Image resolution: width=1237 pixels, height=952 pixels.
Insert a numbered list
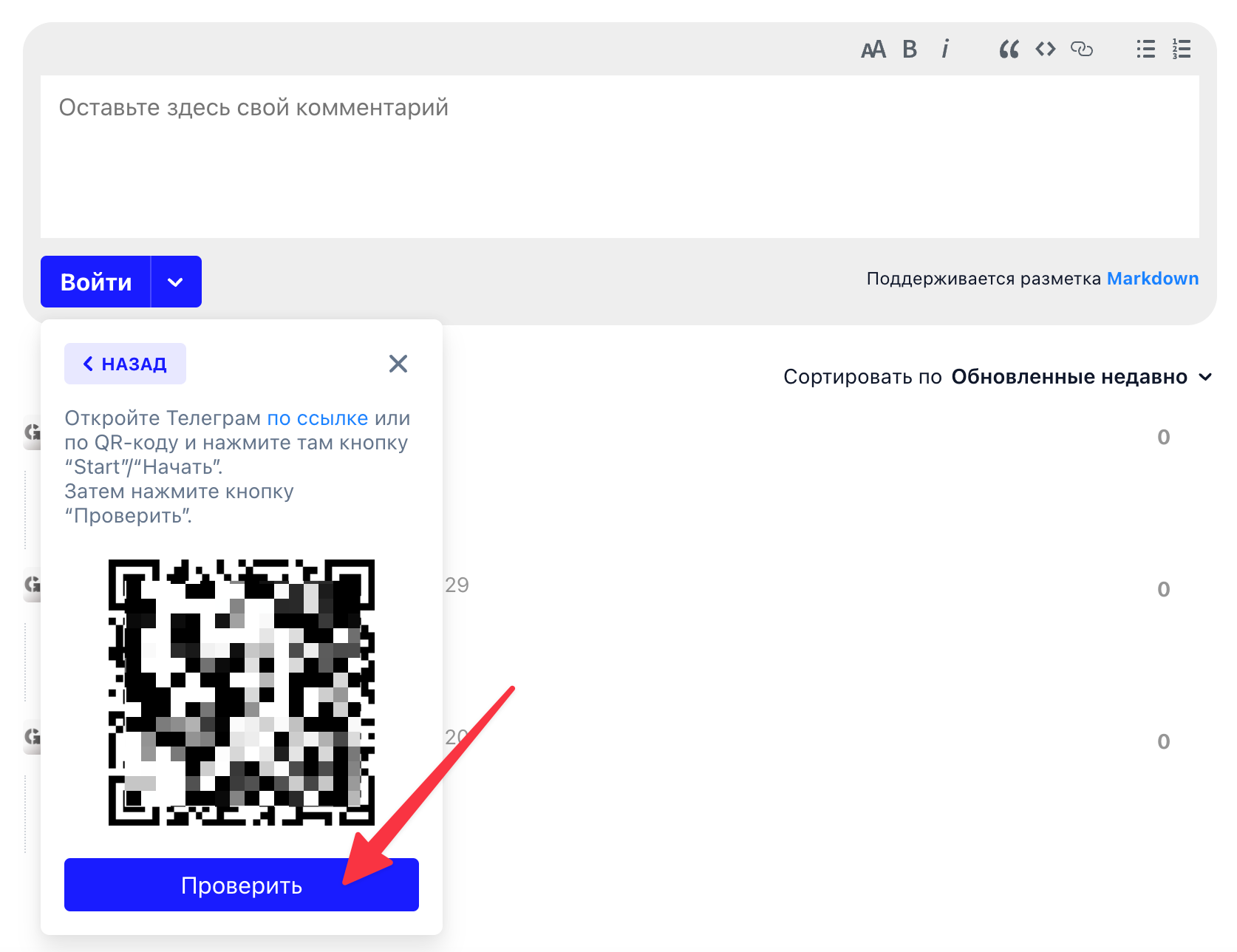[1181, 49]
